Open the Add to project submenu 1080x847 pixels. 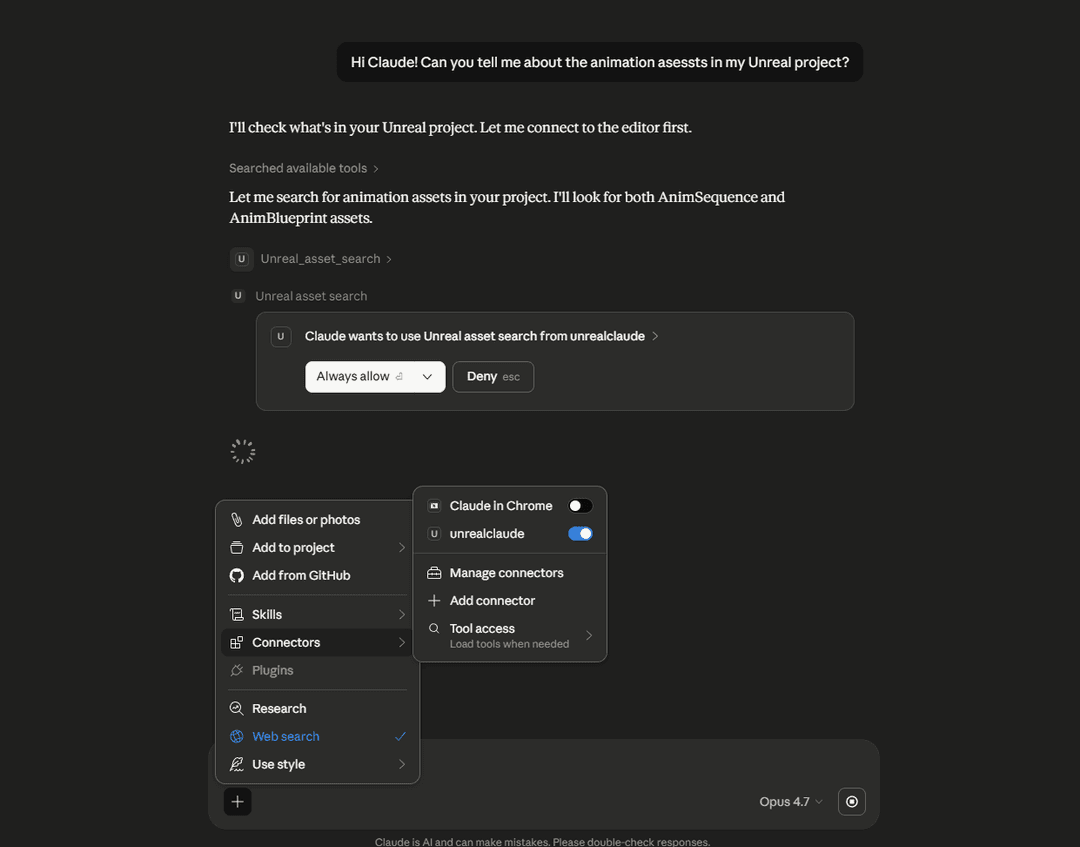[x=318, y=548]
